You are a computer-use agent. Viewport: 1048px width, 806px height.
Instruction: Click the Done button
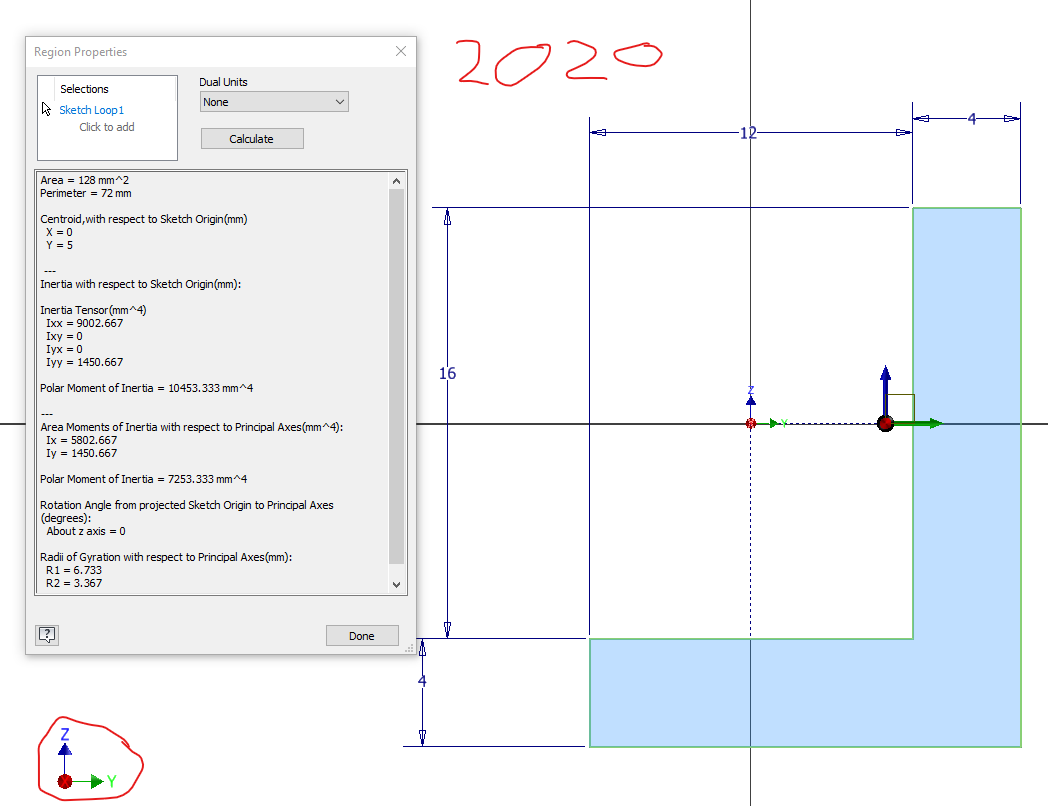(x=361, y=635)
